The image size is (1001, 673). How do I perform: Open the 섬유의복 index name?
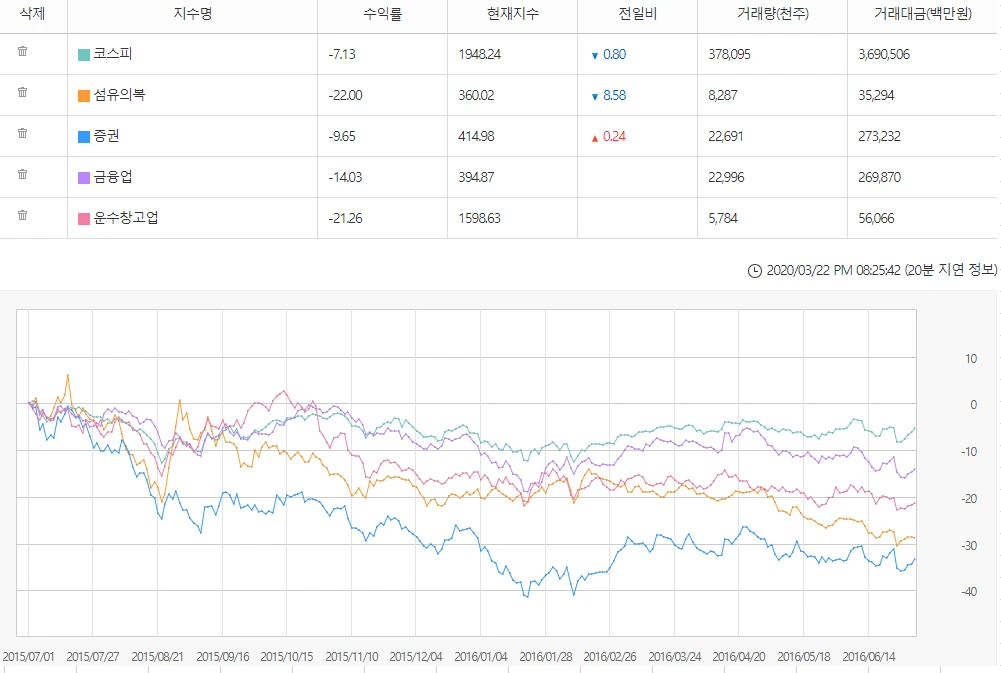tap(119, 95)
